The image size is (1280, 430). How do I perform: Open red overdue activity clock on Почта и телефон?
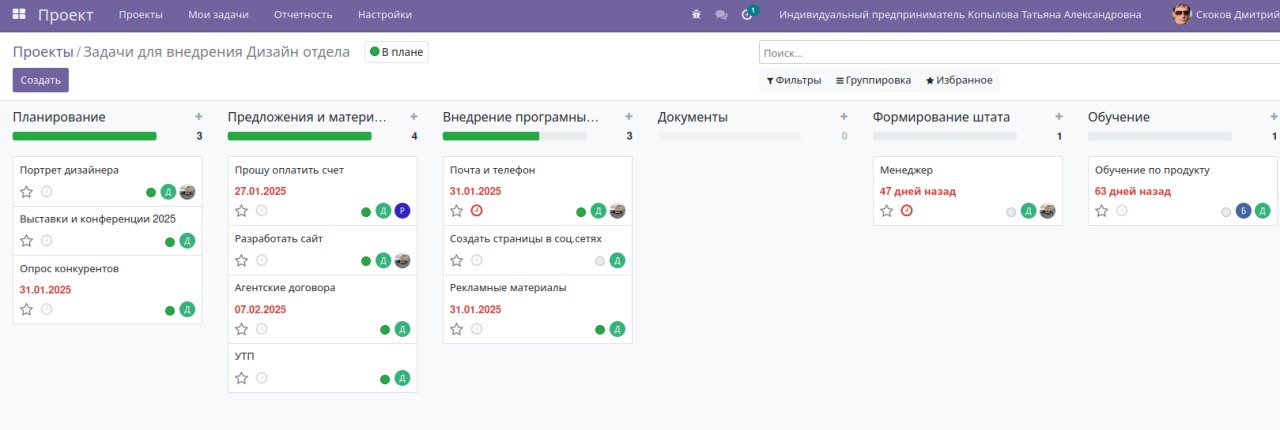pyautogui.click(x=476, y=211)
